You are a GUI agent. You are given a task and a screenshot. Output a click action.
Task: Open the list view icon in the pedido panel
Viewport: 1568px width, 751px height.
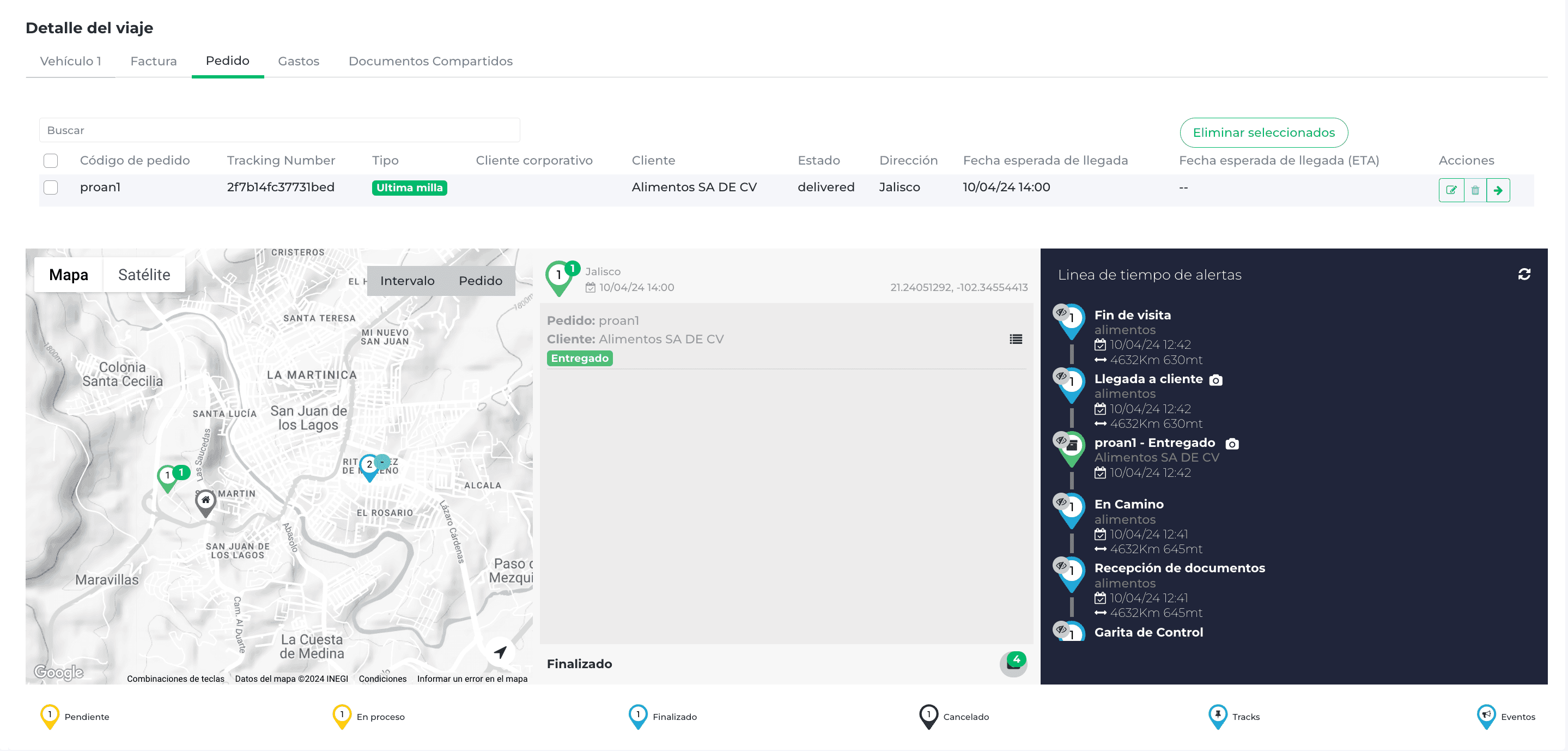[1016, 340]
